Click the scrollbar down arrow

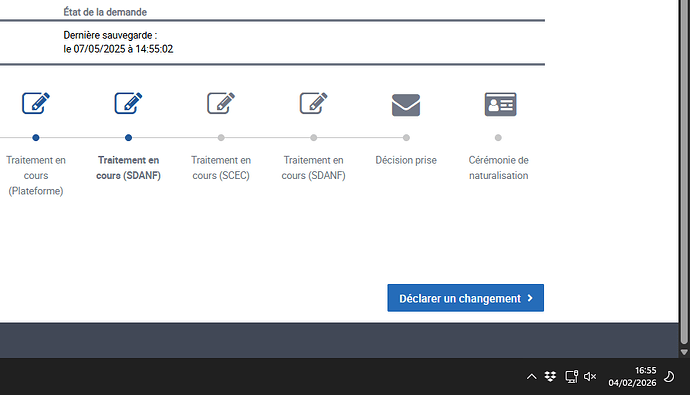click(684, 352)
